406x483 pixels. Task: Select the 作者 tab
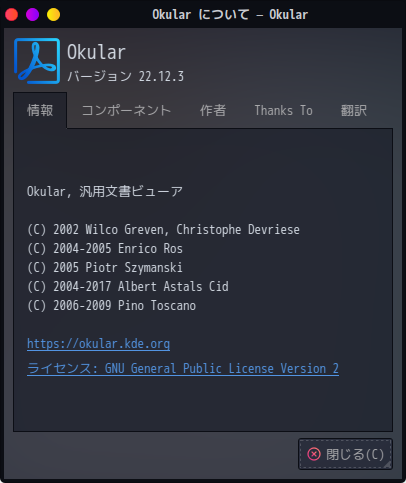[x=213, y=110]
